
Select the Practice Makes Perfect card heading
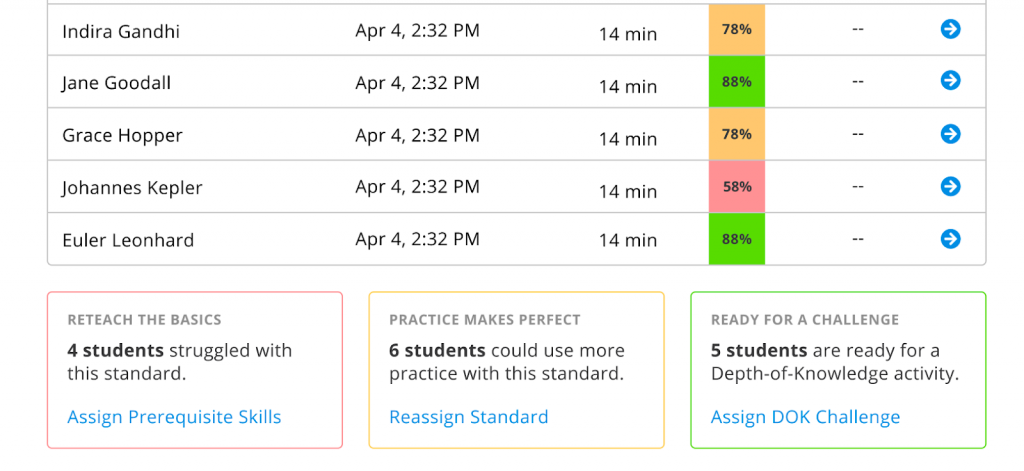point(484,320)
